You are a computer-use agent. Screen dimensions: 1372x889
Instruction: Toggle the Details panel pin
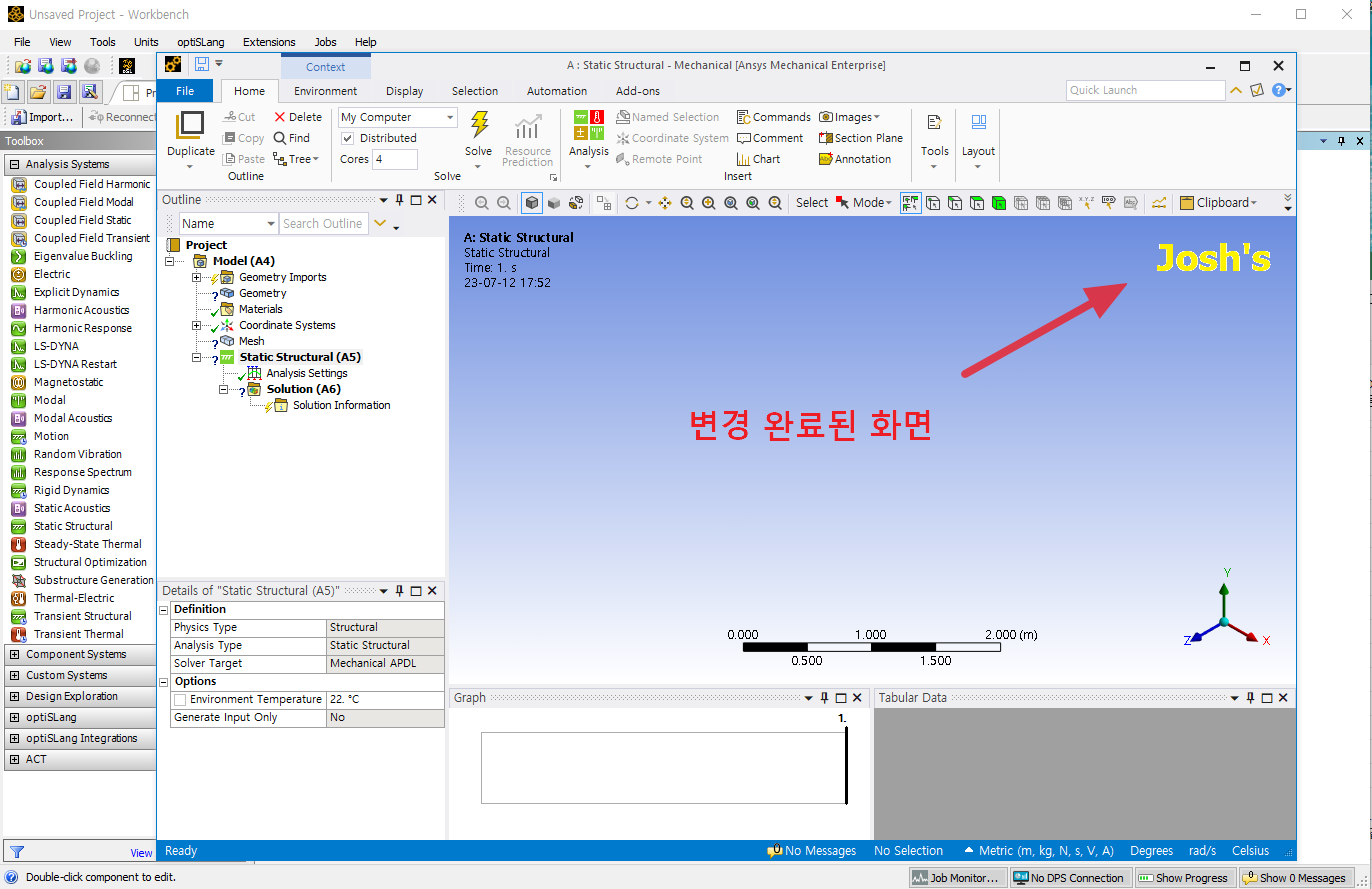[x=399, y=591]
